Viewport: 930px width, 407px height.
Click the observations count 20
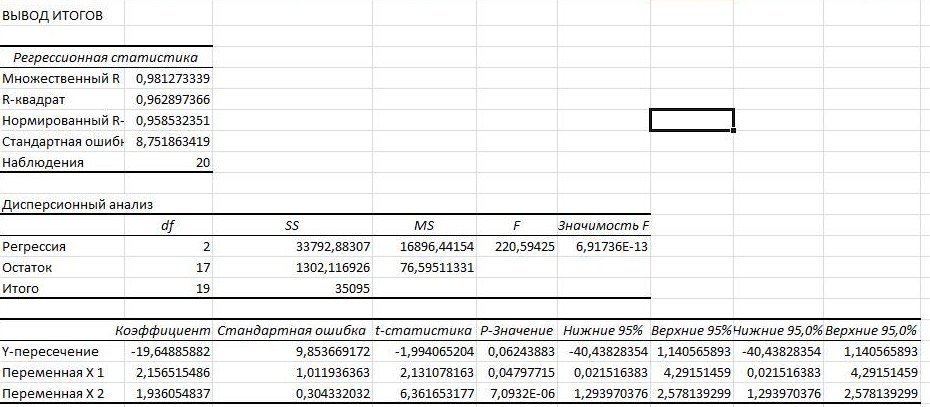(168, 162)
